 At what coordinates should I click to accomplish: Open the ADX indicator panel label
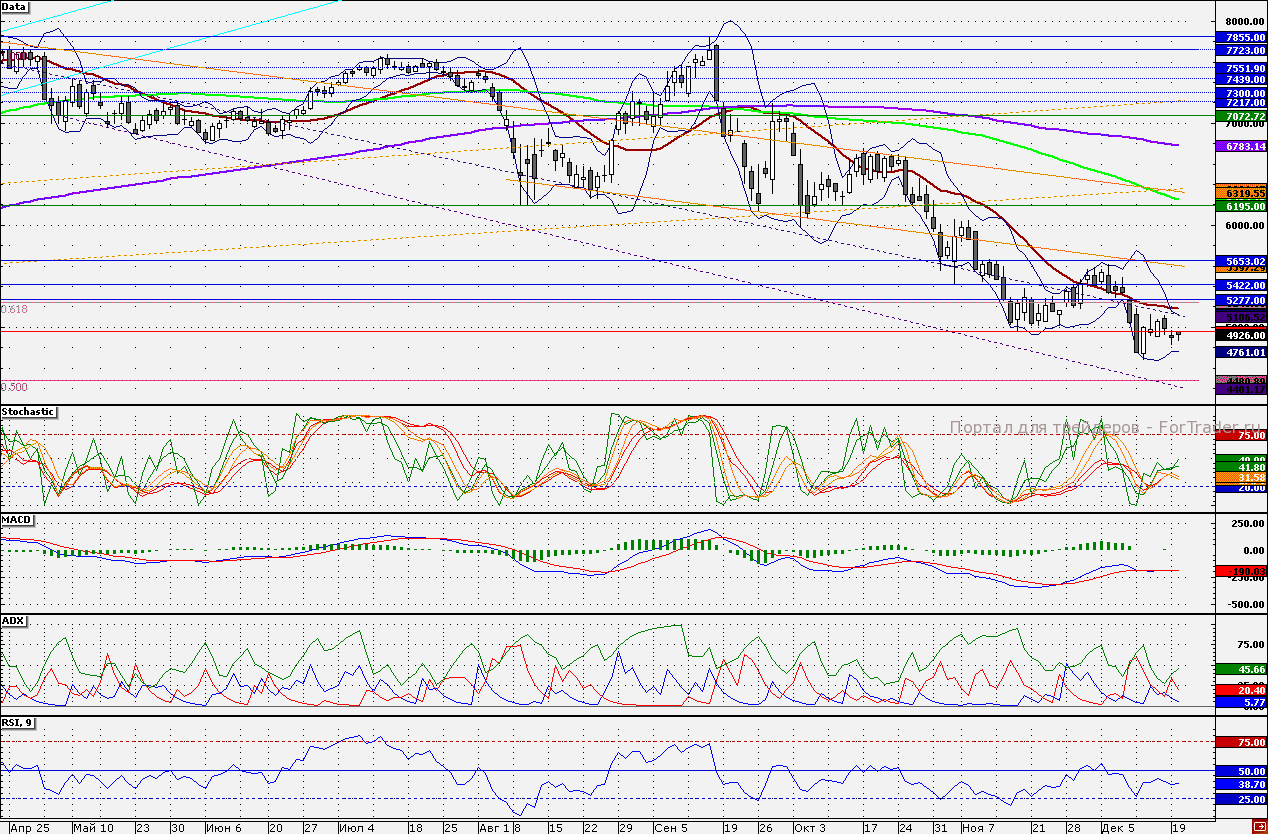(13, 621)
